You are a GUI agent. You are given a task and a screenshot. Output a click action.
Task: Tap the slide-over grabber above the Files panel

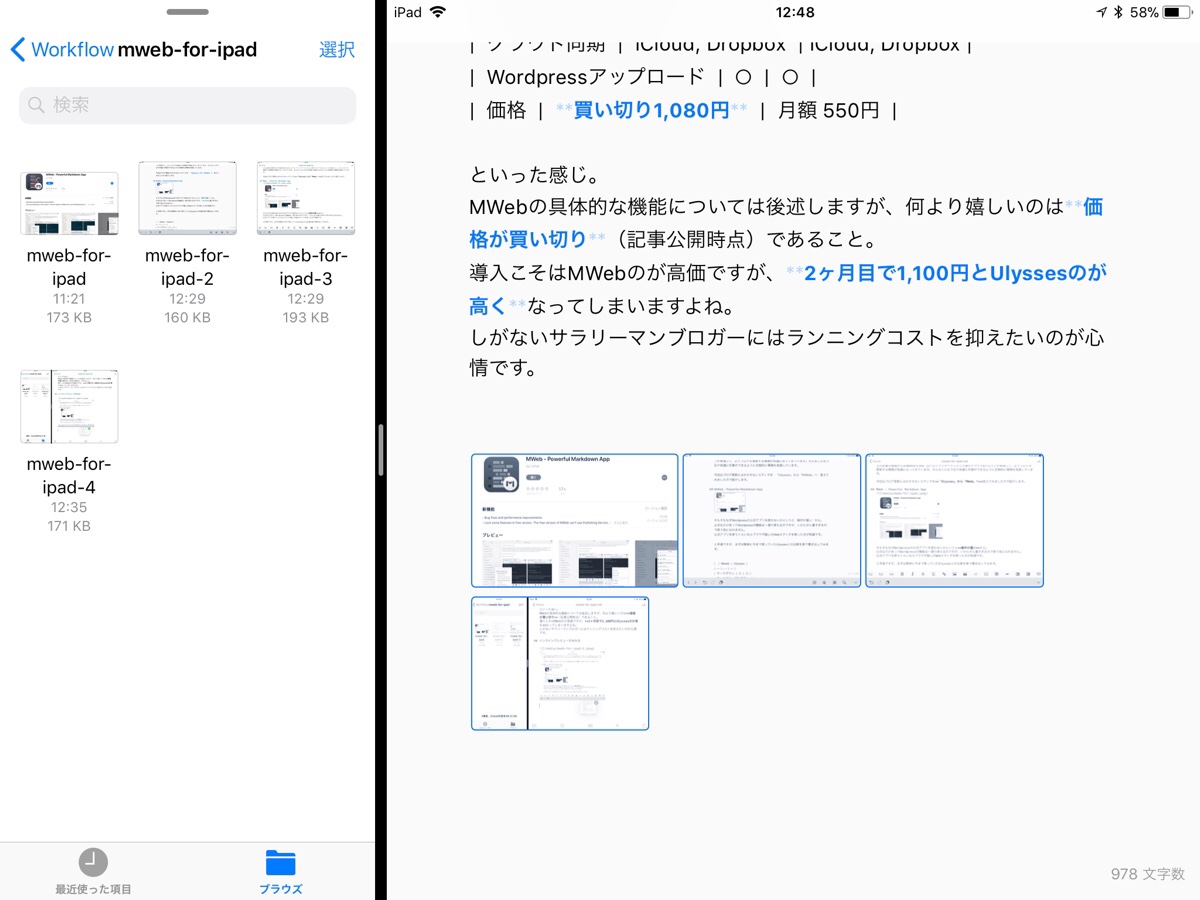187,12
